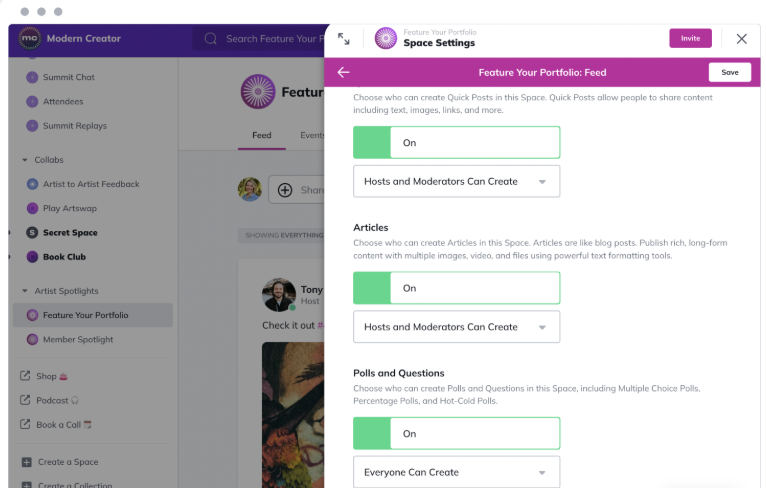Viewport: 766px width, 488px height.
Task: Collapse the Collabs section
Action: pos(25,160)
